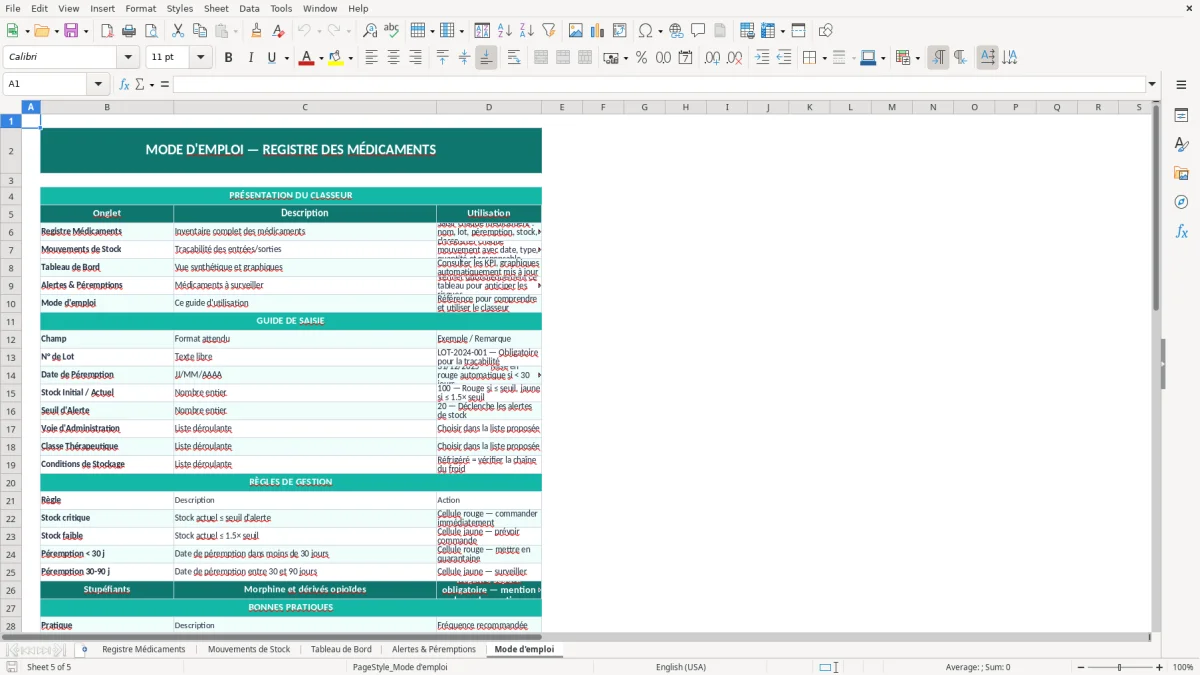Click the 100% zoom level
The image size is (1200, 675).
point(1183,667)
